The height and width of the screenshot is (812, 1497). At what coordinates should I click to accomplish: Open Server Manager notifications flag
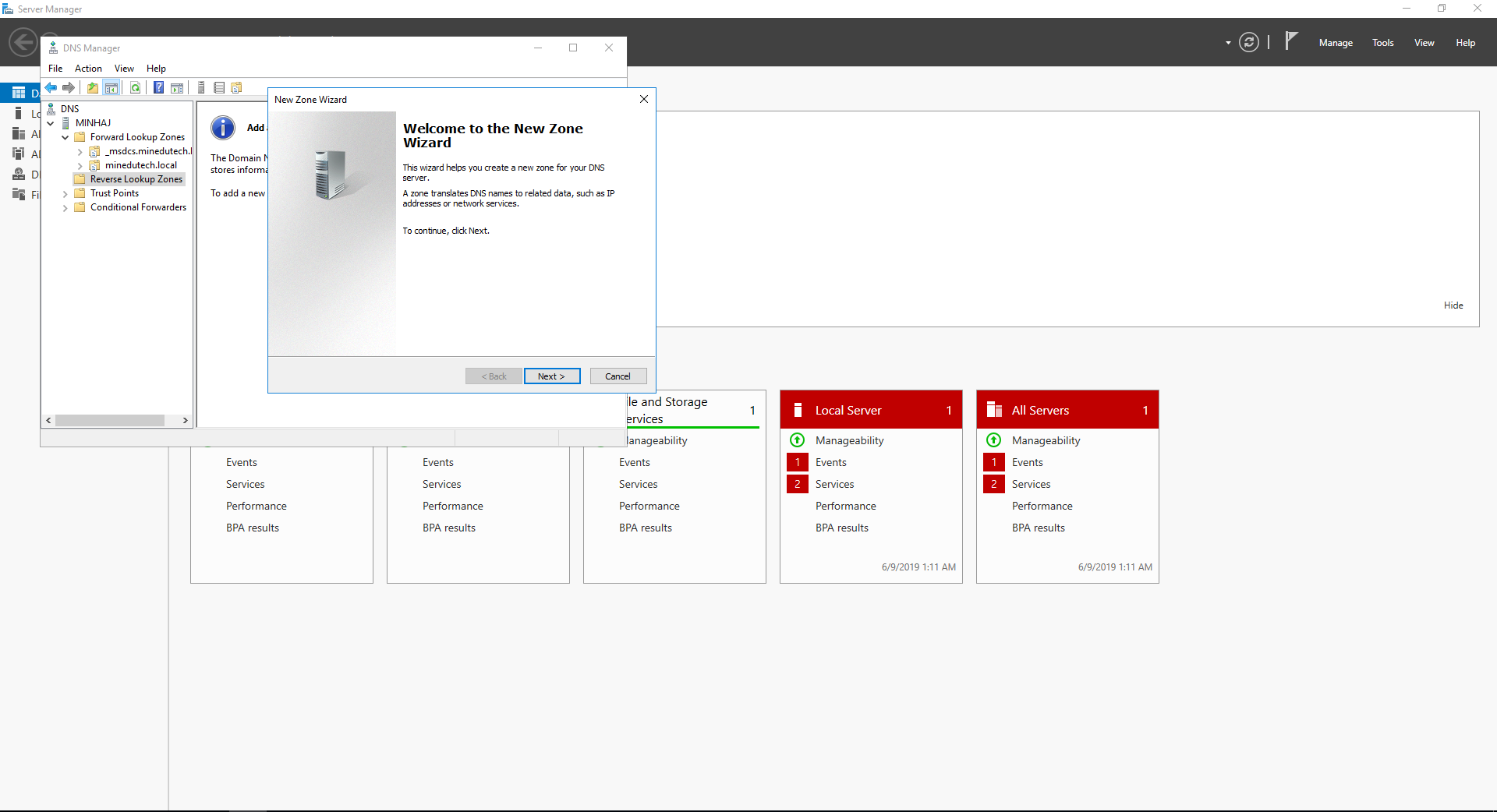[1291, 41]
